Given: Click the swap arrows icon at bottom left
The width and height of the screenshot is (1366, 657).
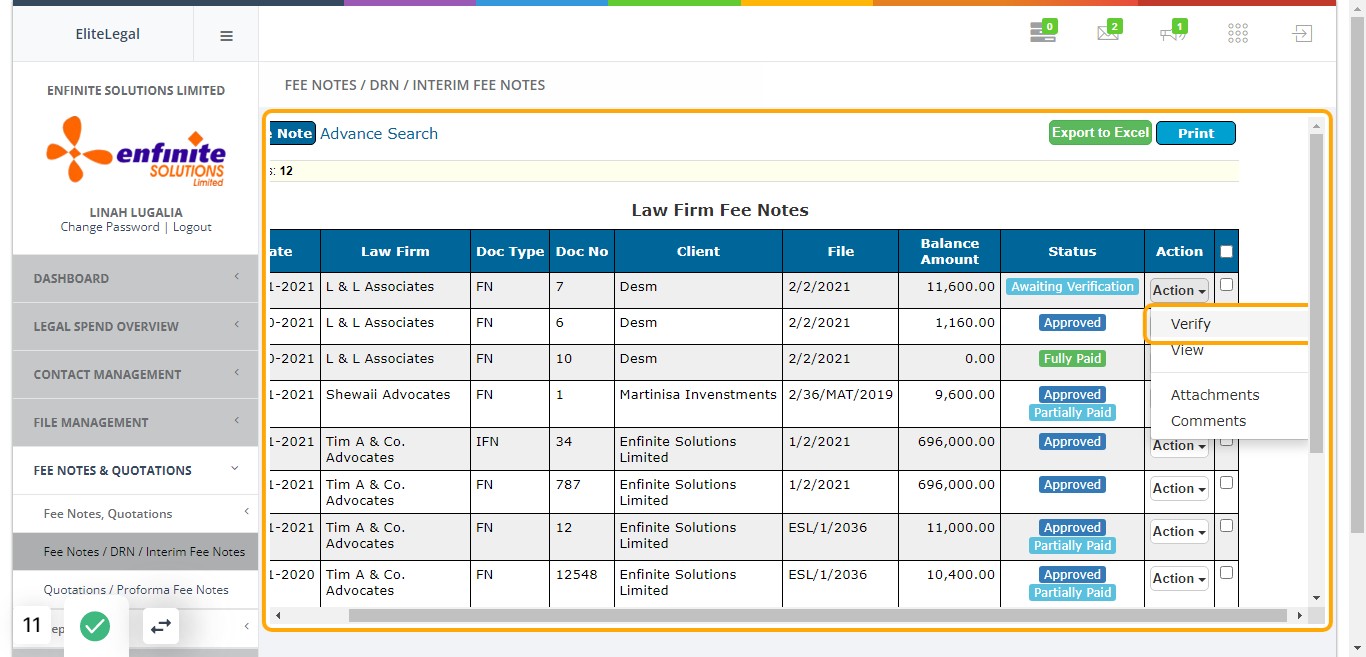Looking at the screenshot, I should point(160,626).
